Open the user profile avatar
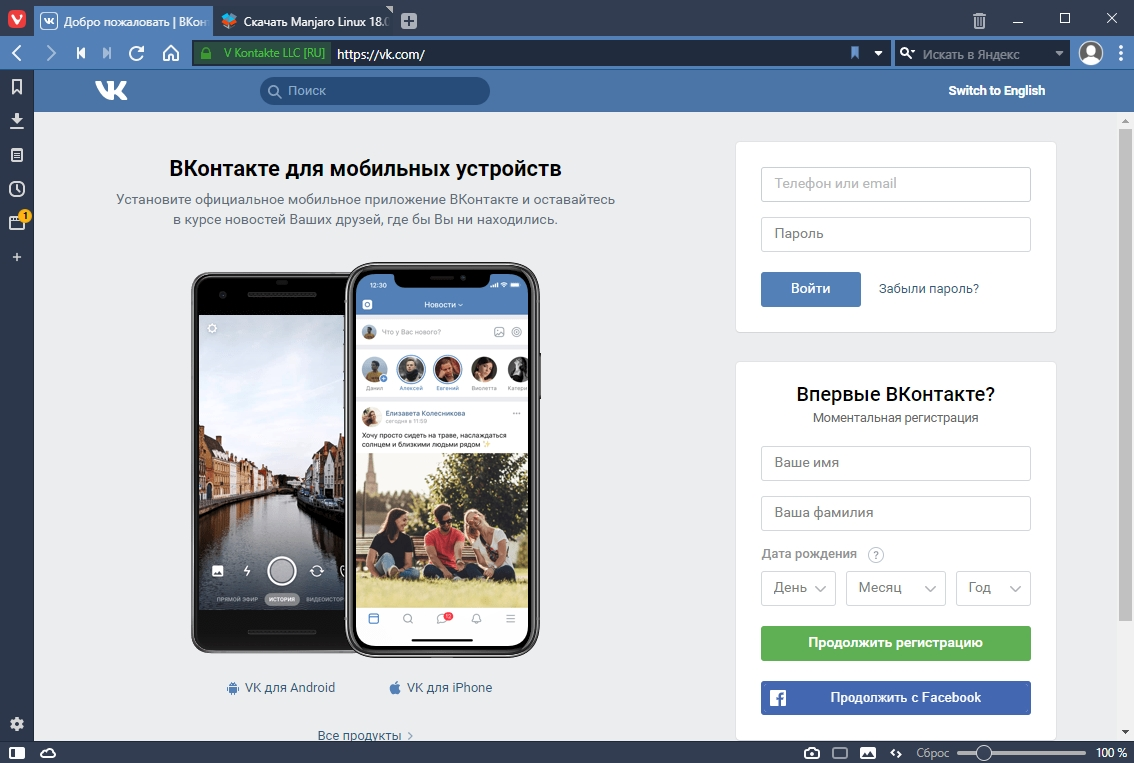This screenshot has width=1134, height=763. 1091,53
